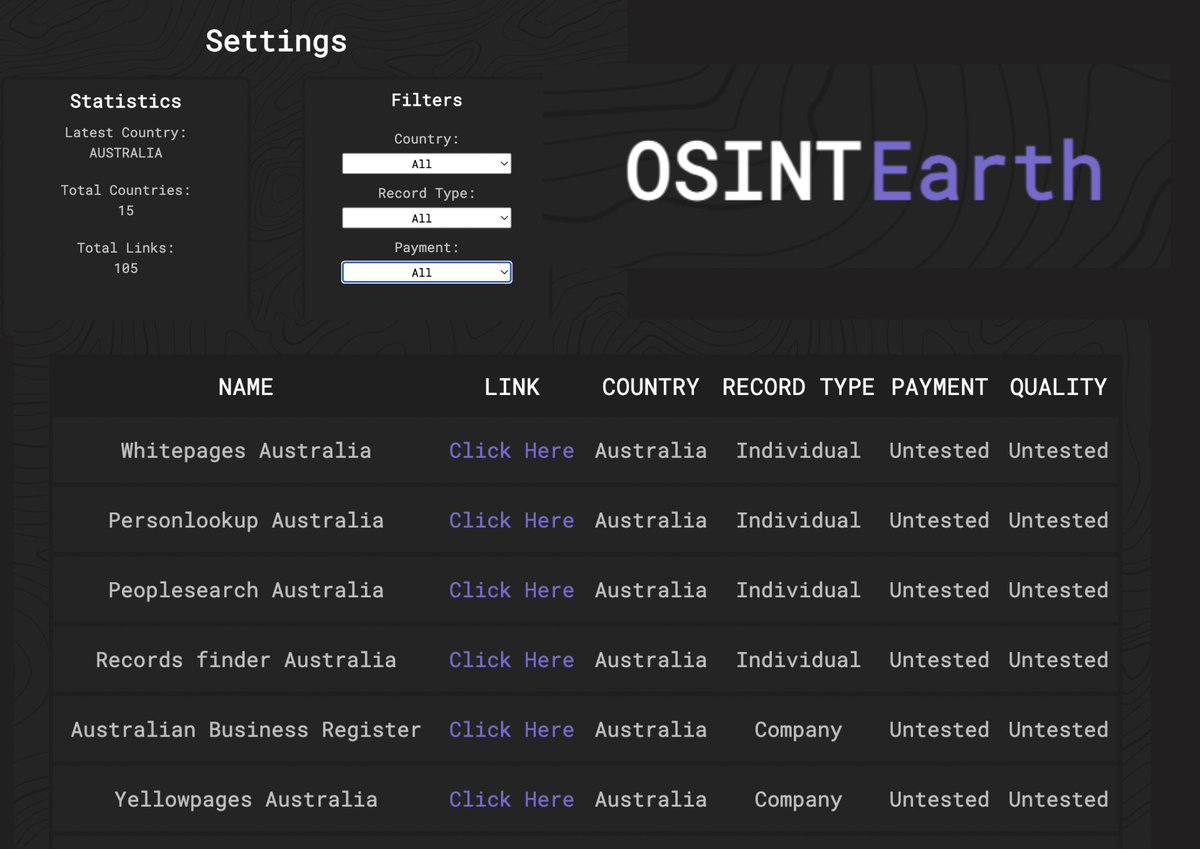Click the Statistics panel heading
The width and height of the screenshot is (1200, 849).
tap(126, 101)
